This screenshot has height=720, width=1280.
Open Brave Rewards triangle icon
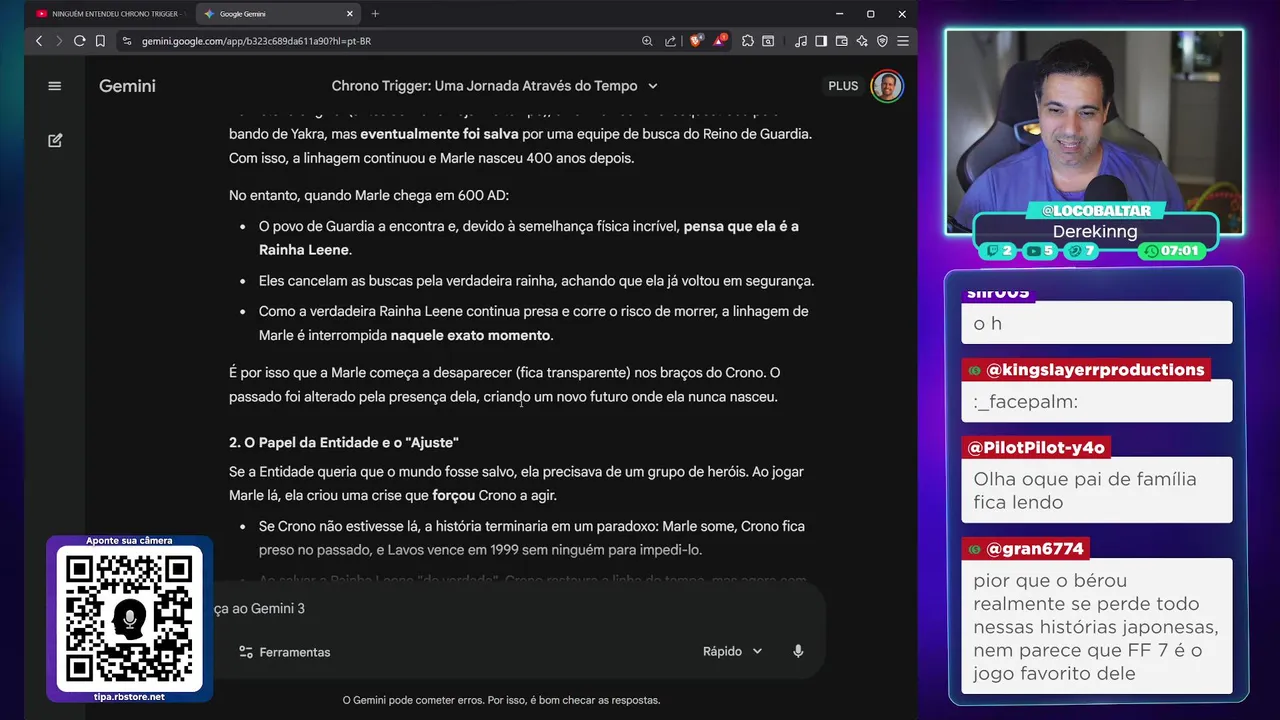click(x=720, y=41)
